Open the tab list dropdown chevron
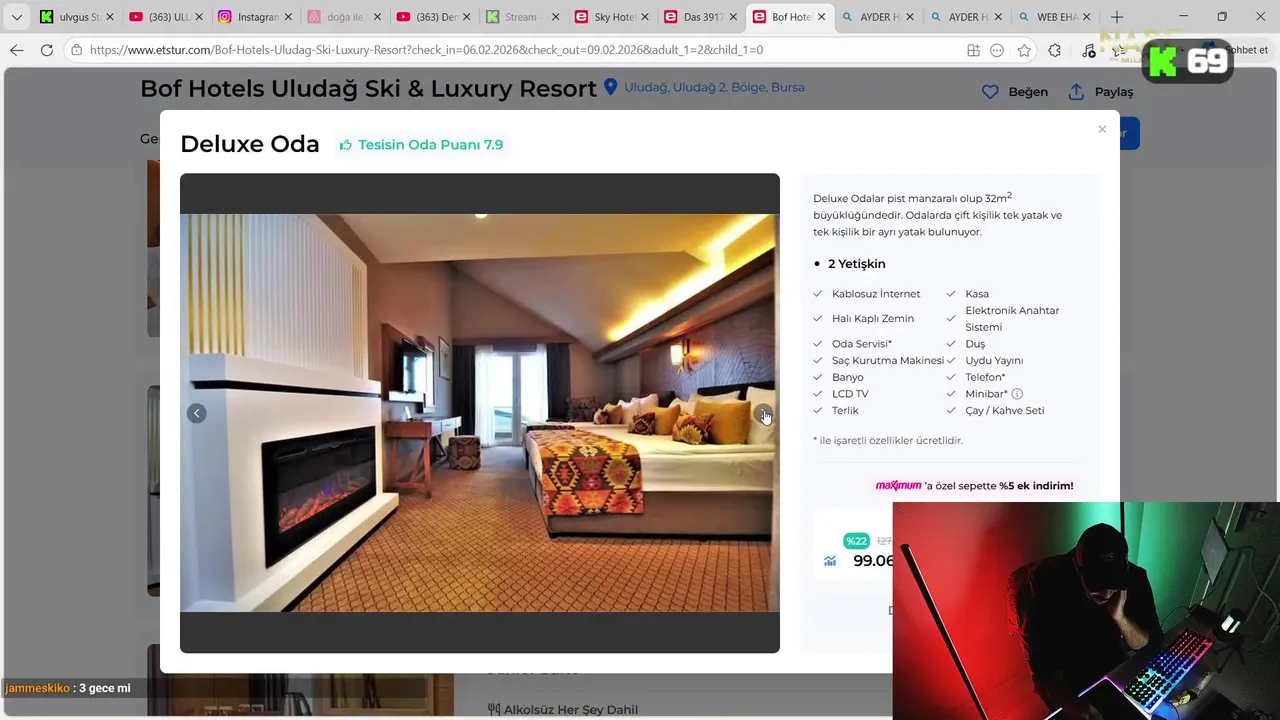The width and height of the screenshot is (1280, 720). pos(16,17)
